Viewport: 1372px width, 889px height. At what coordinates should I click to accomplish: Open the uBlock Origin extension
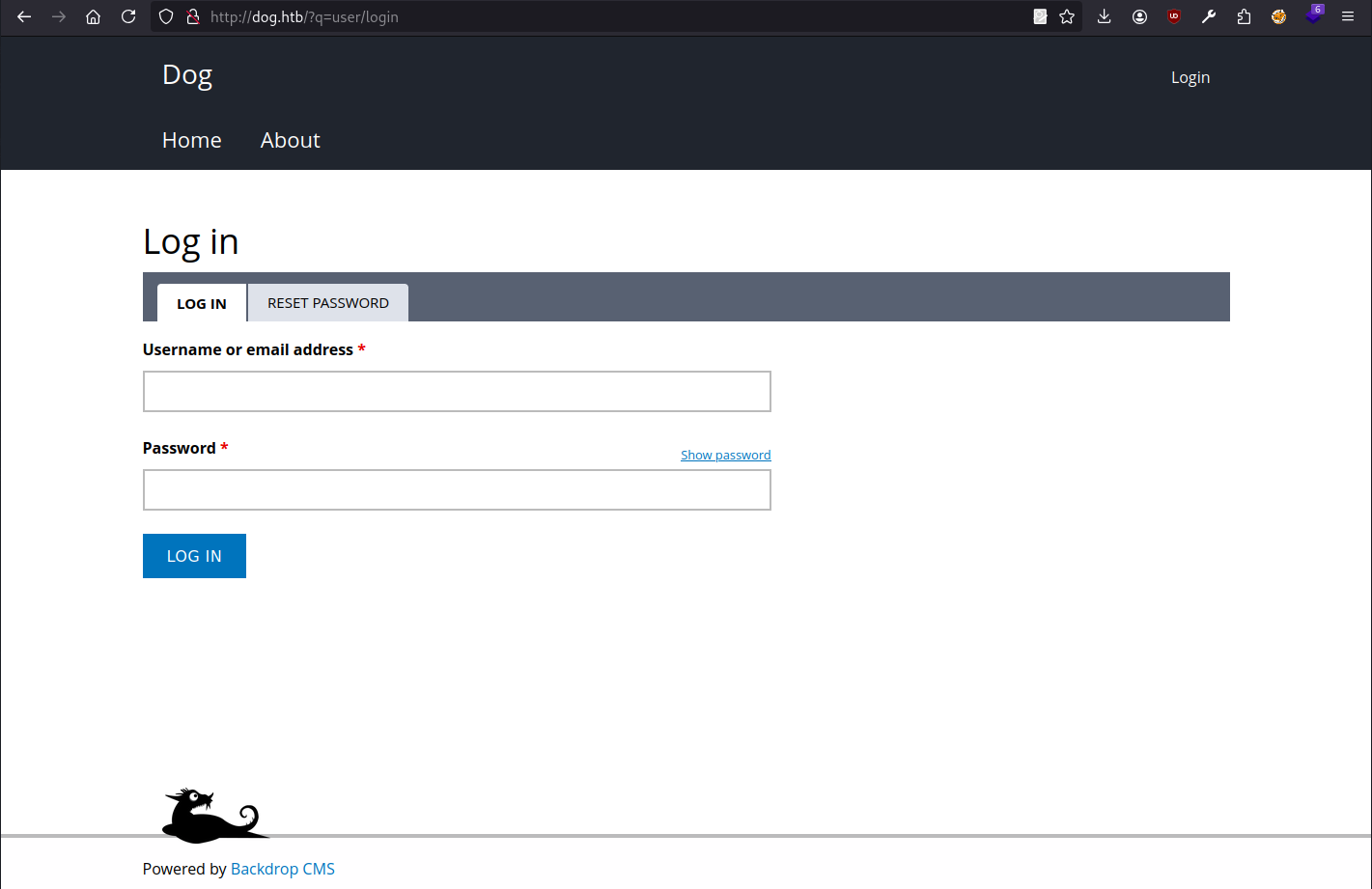[1174, 16]
